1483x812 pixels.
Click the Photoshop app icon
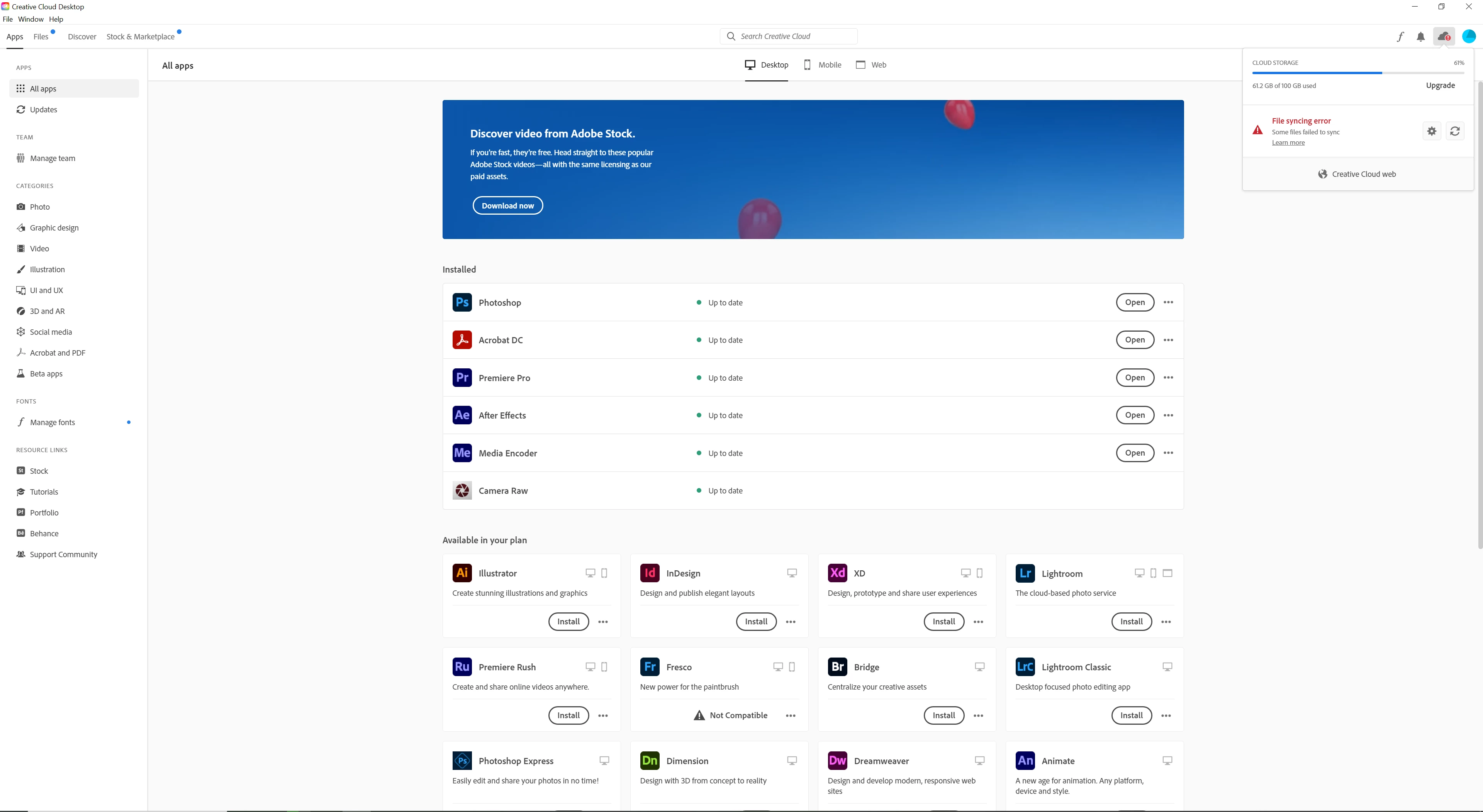[x=462, y=302]
